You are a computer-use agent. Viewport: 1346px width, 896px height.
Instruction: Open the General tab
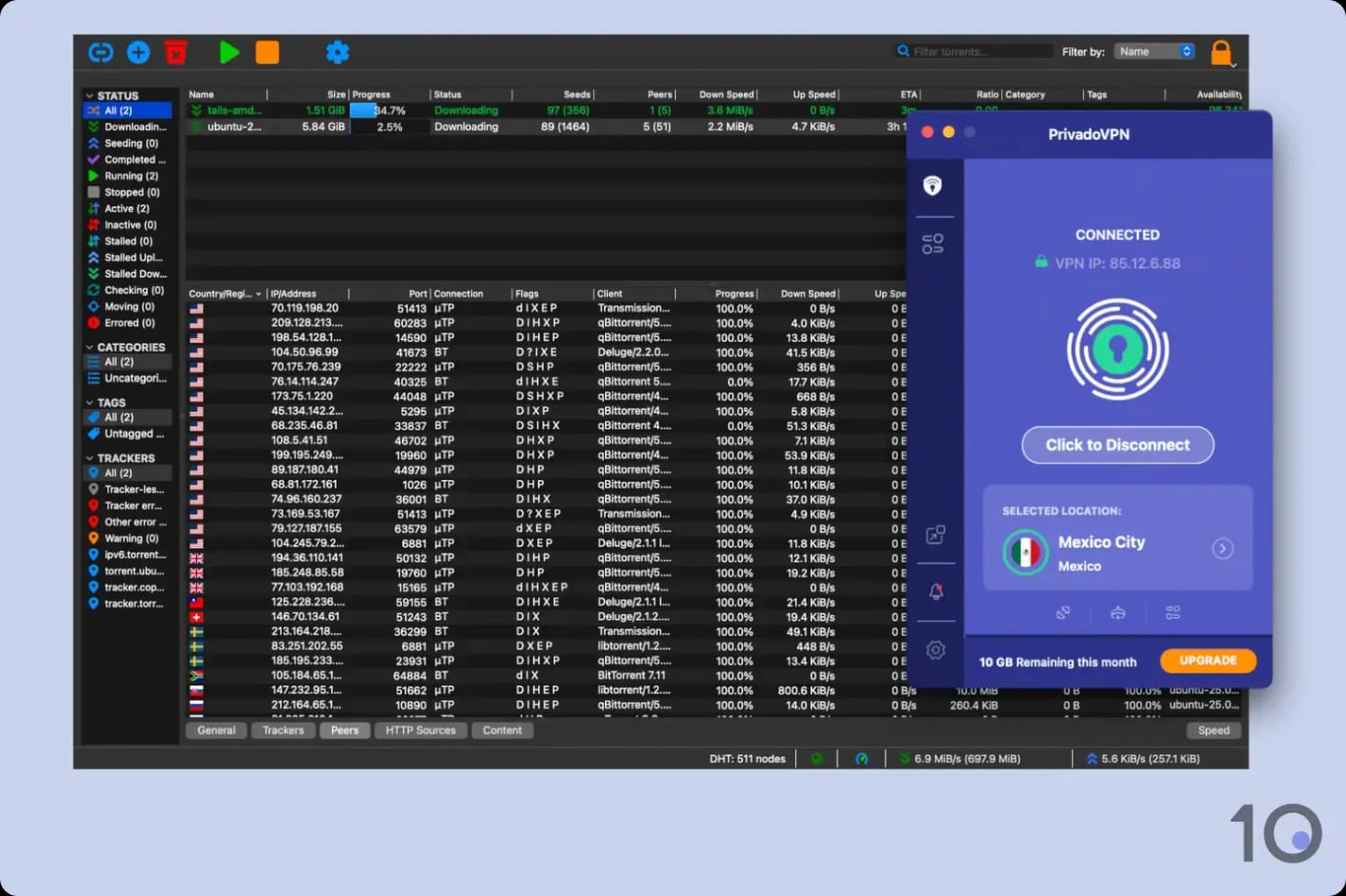click(216, 730)
